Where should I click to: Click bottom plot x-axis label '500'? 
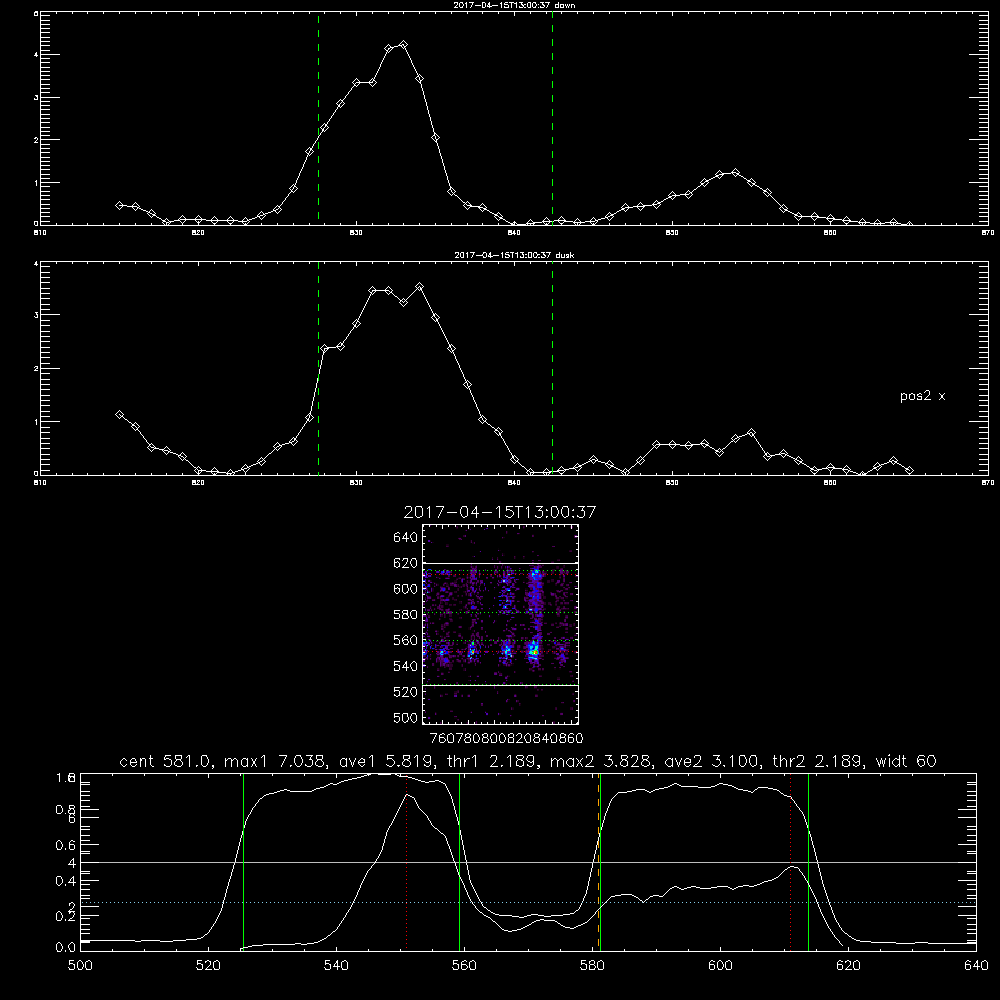(80, 966)
